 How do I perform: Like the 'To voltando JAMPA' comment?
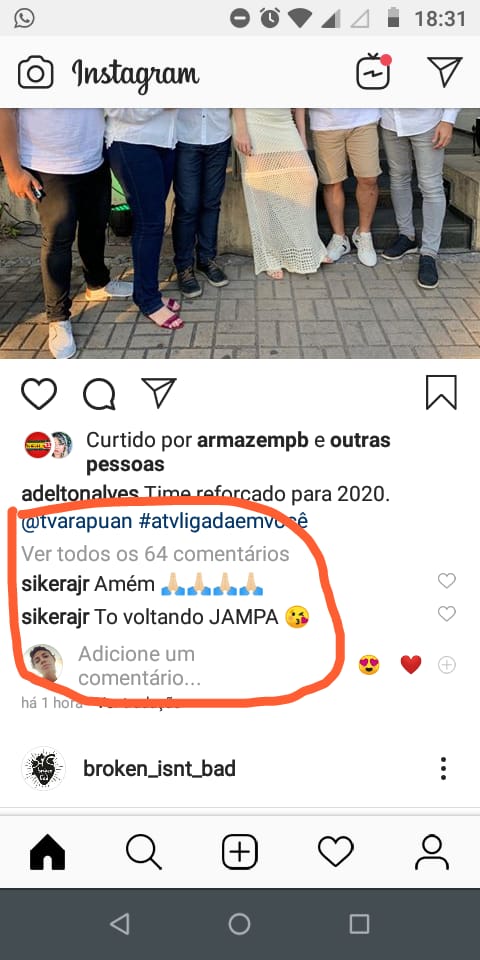point(447,613)
